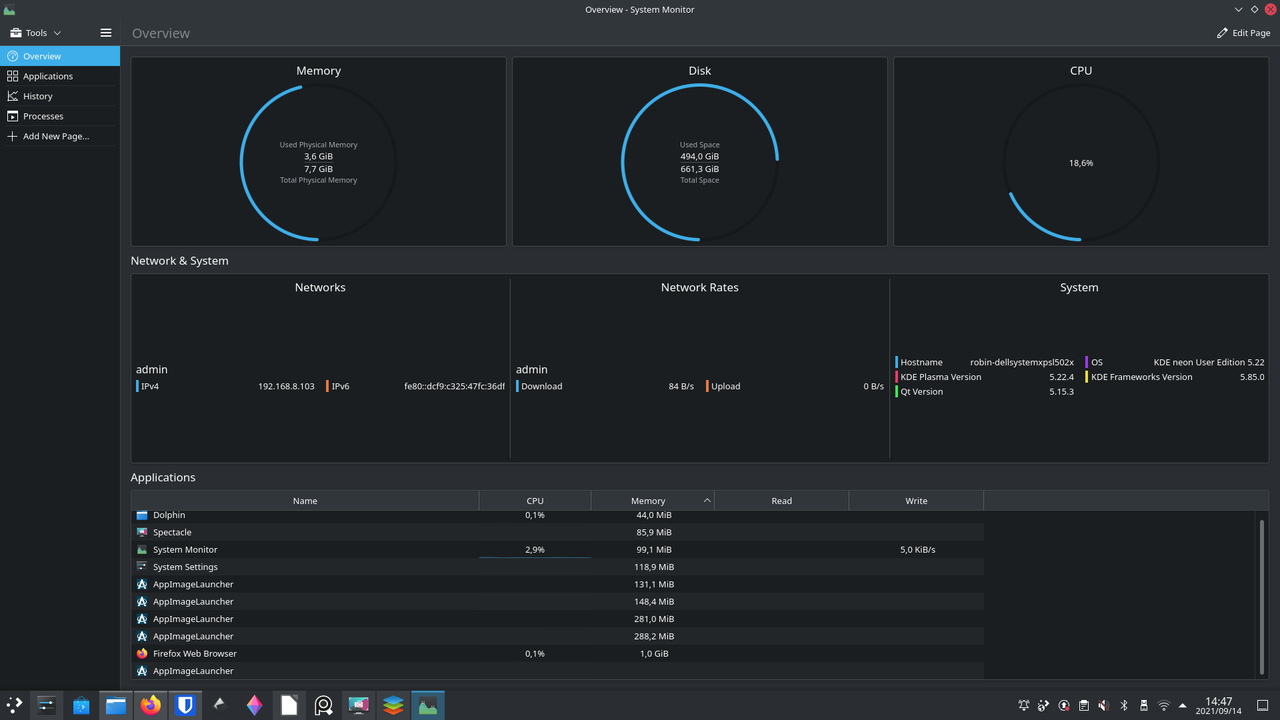The image size is (1280, 720).
Task: Sort applications by Name column
Action: (305, 501)
